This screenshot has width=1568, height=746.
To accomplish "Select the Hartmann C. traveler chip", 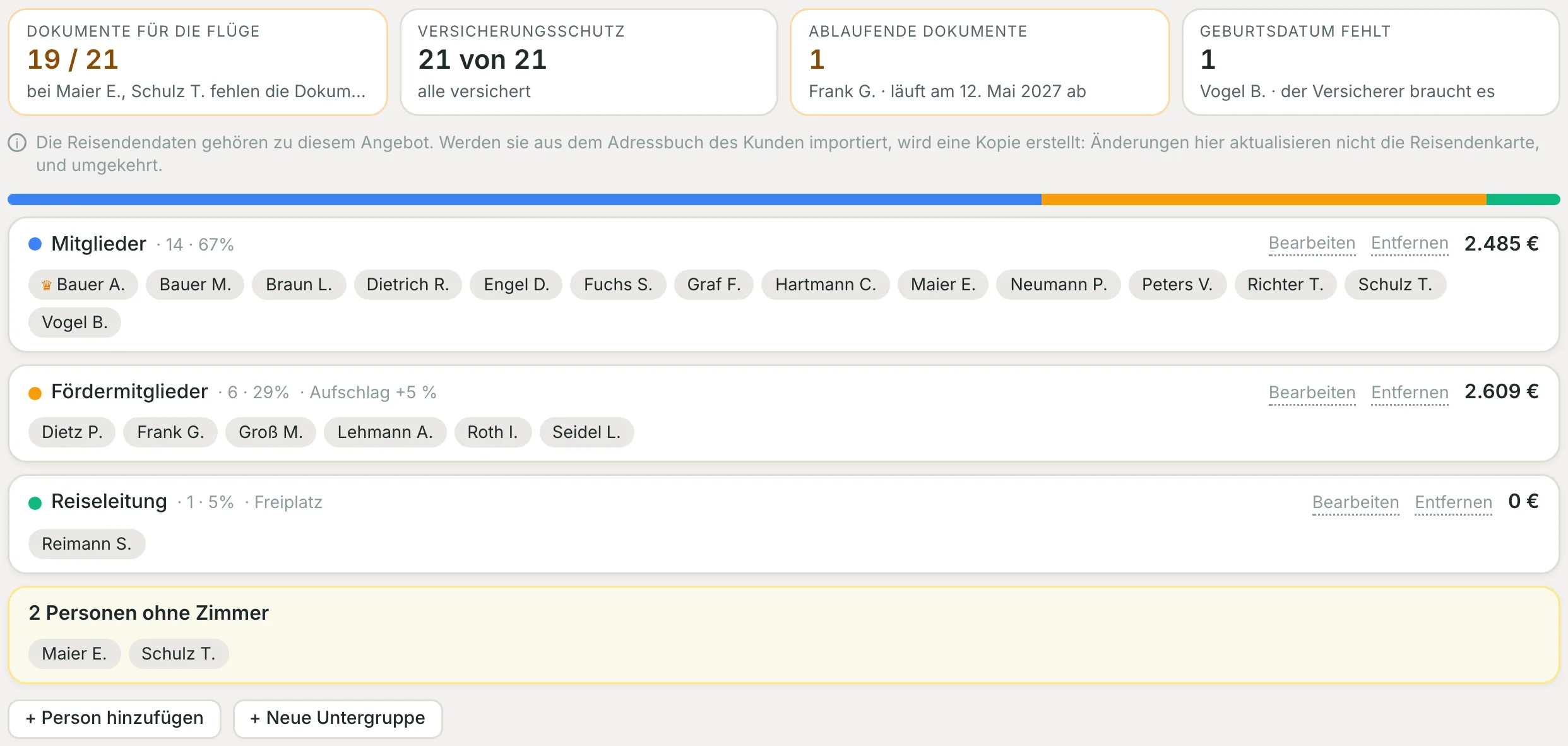I will click(826, 285).
